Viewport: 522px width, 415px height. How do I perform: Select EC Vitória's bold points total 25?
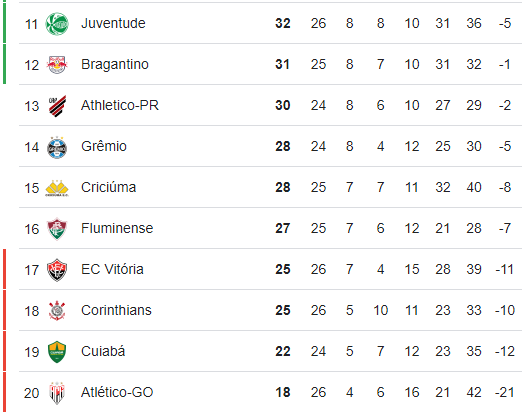coord(283,269)
